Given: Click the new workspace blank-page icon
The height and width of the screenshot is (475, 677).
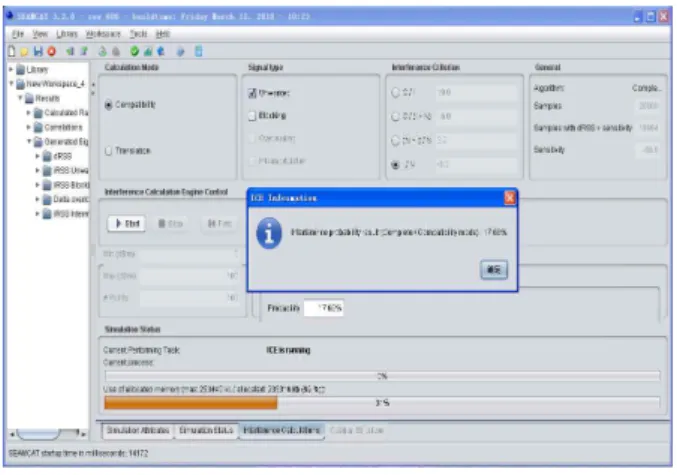Looking at the screenshot, I should tap(12, 51).
